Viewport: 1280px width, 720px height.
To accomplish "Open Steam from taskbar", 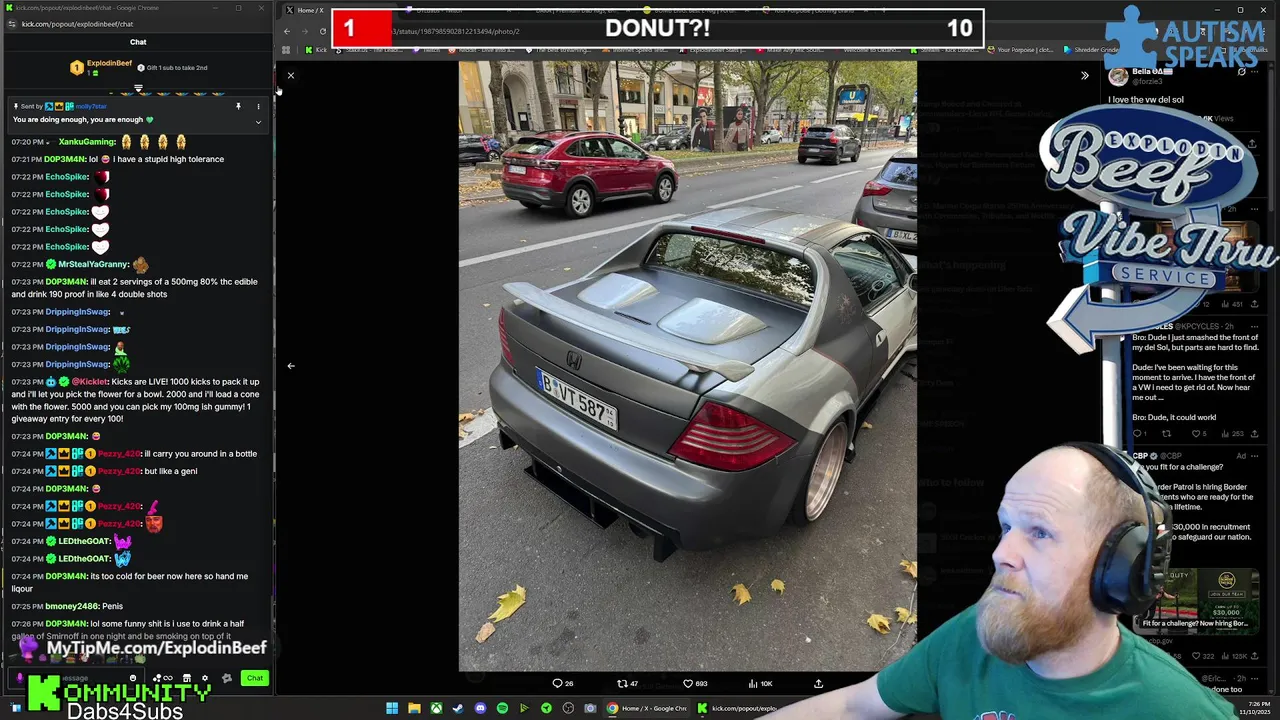I will [x=458, y=708].
